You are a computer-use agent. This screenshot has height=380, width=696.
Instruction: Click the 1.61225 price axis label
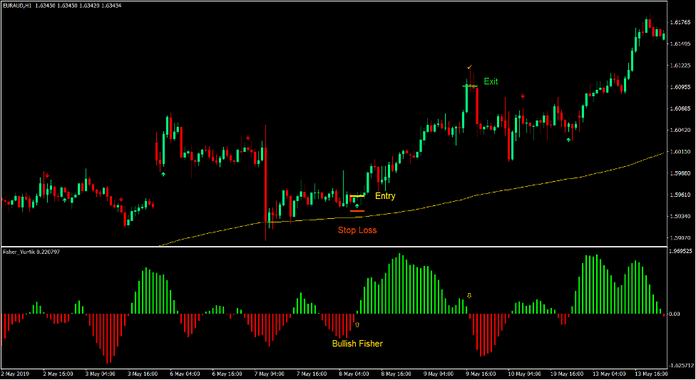[x=680, y=65]
